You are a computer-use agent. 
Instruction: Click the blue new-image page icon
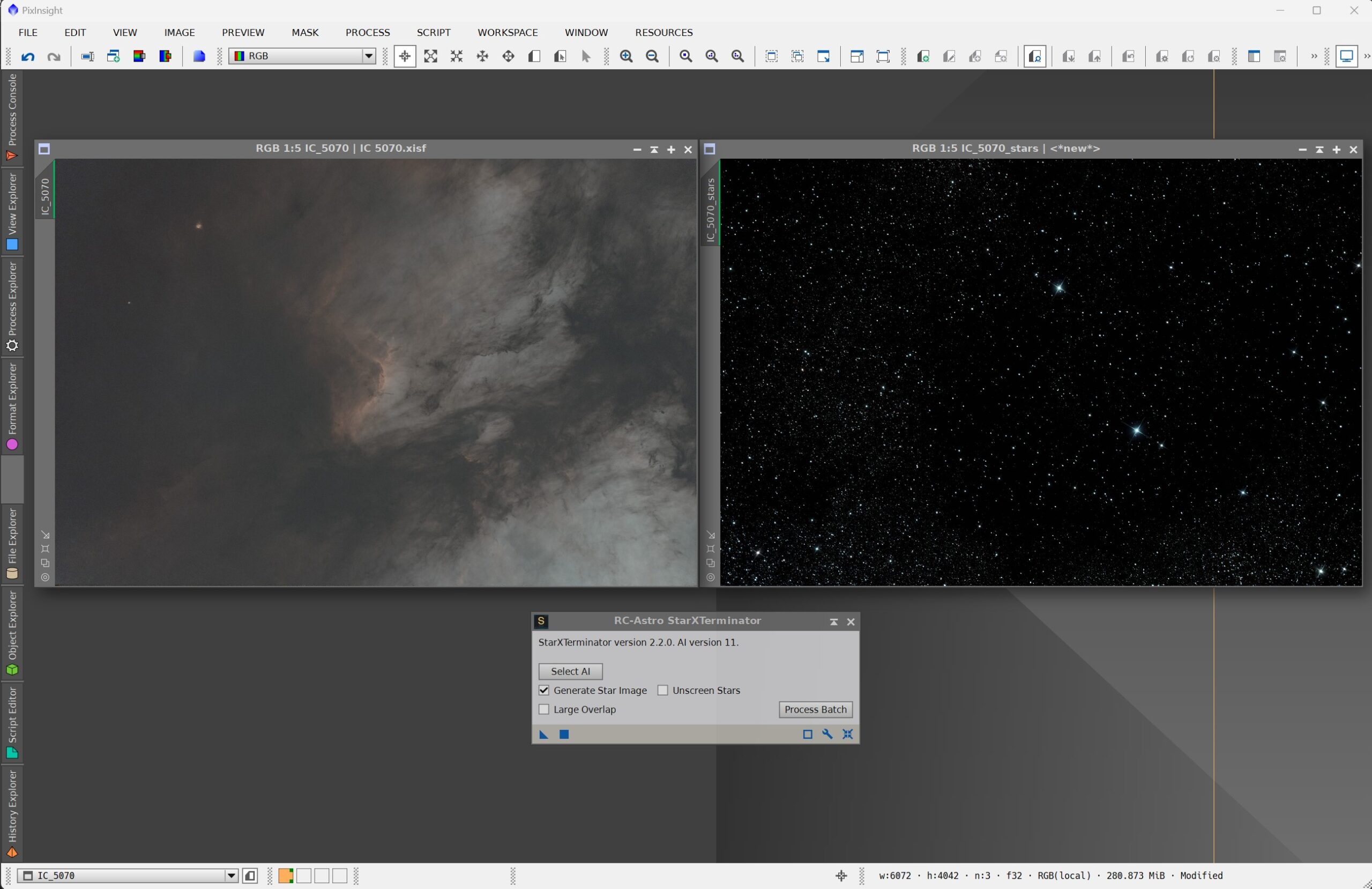(x=199, y=56)
